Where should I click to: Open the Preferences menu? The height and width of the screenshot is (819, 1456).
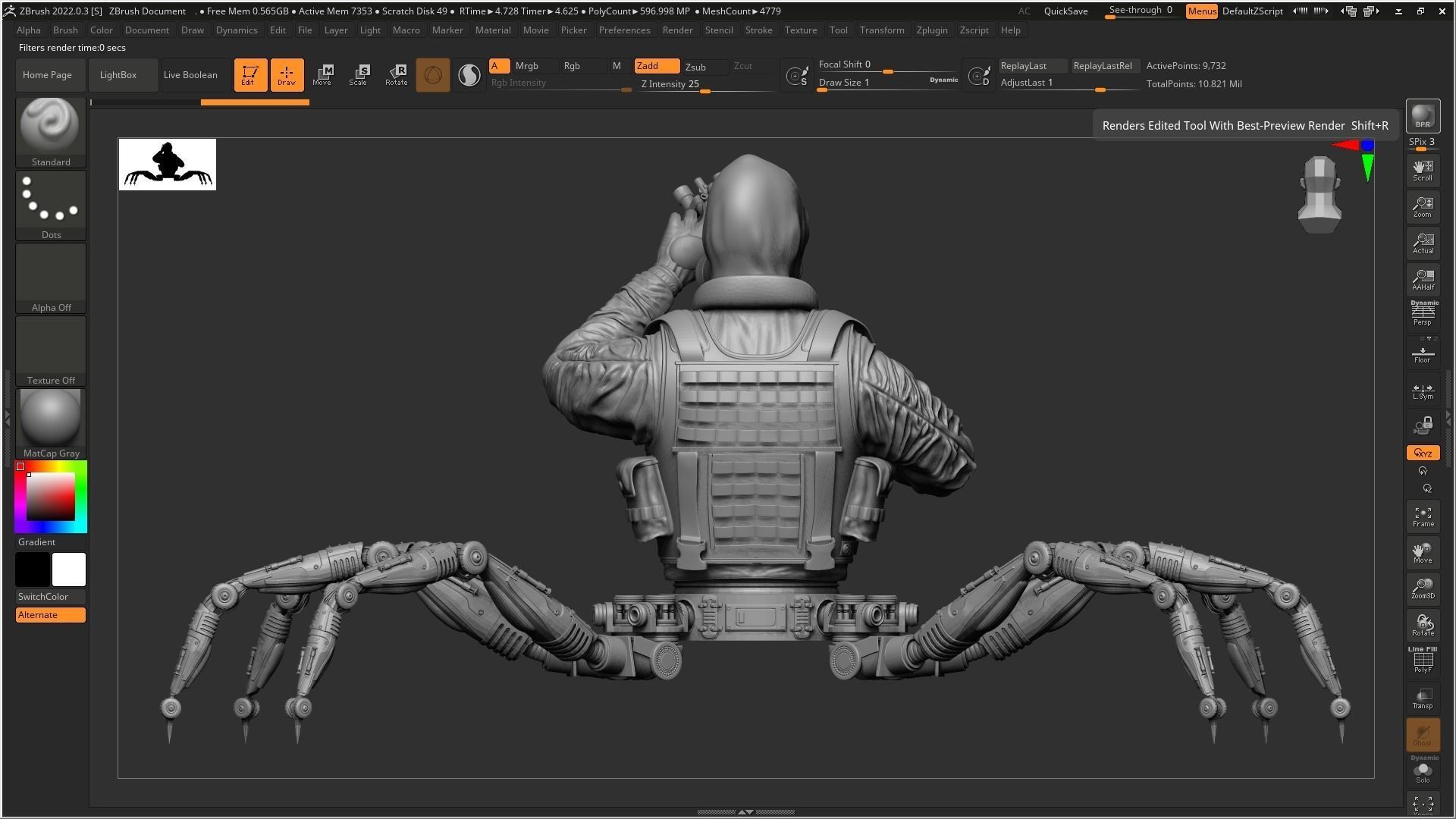[x=624, y=30]
